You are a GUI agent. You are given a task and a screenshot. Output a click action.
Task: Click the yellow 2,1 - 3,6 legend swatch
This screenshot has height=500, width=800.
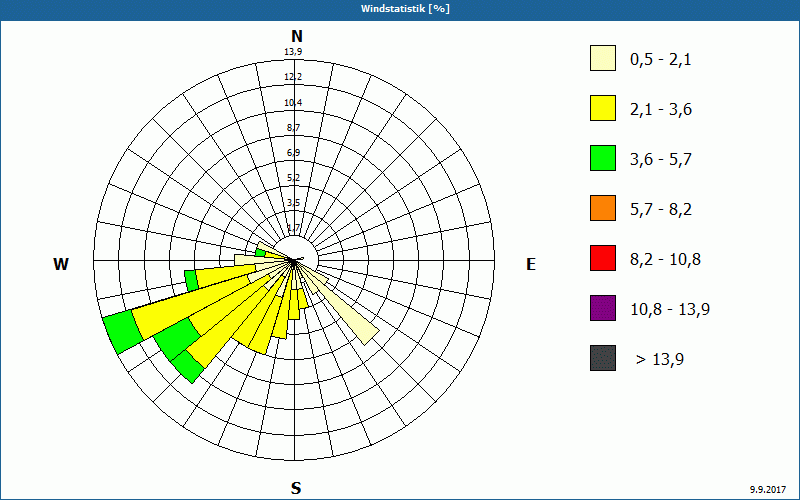pyautogui.click(x=603, y=108)
